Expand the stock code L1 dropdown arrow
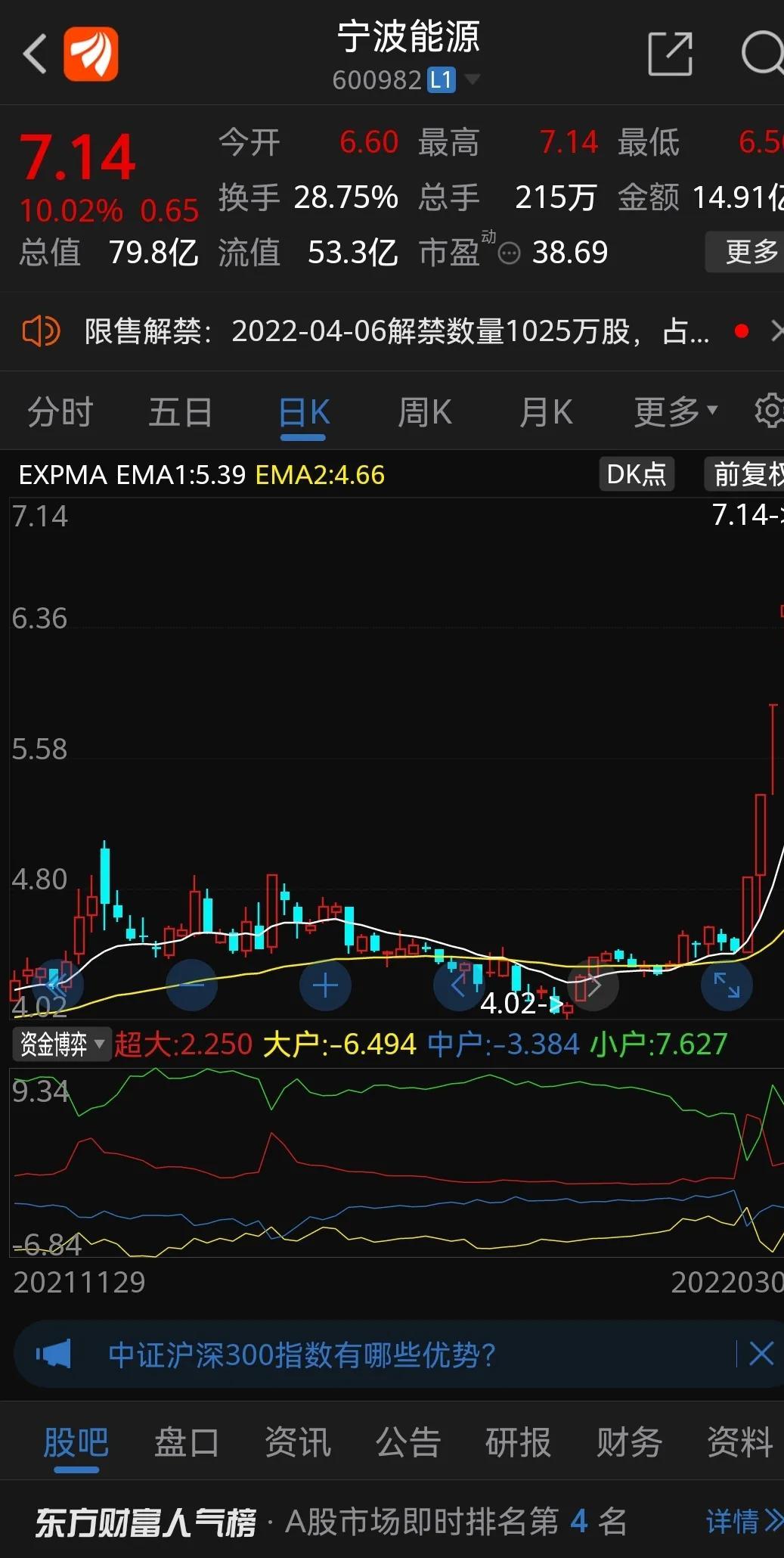 [473, 79]
